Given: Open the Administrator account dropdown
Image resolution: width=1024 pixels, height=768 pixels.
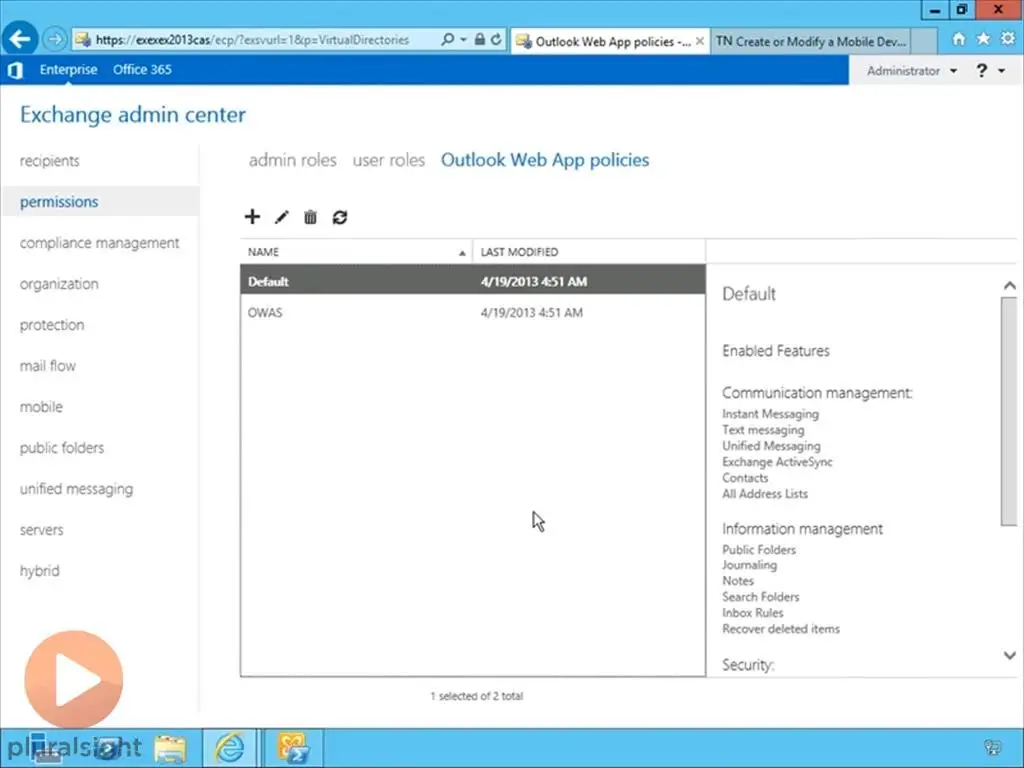Looking at the screenshot, I should pyautogui.click(x=912, y=71).
